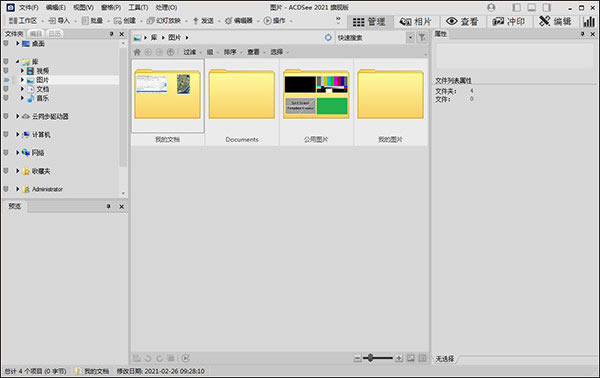Click the home icon in the browser toolbar
This screenshot has width=600, height=378.
137,52
